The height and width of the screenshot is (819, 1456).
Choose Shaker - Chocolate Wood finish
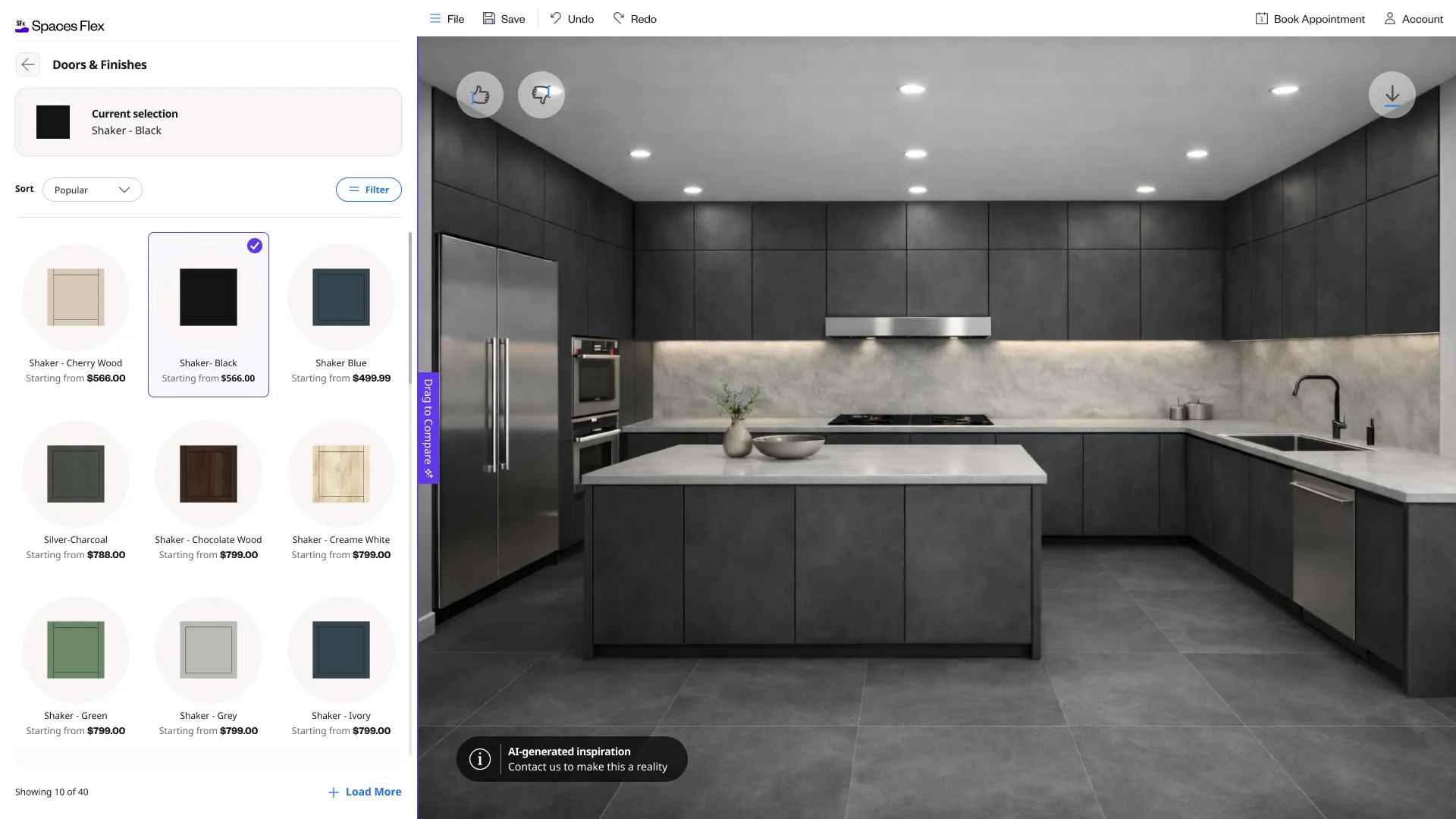click(209, 491)
